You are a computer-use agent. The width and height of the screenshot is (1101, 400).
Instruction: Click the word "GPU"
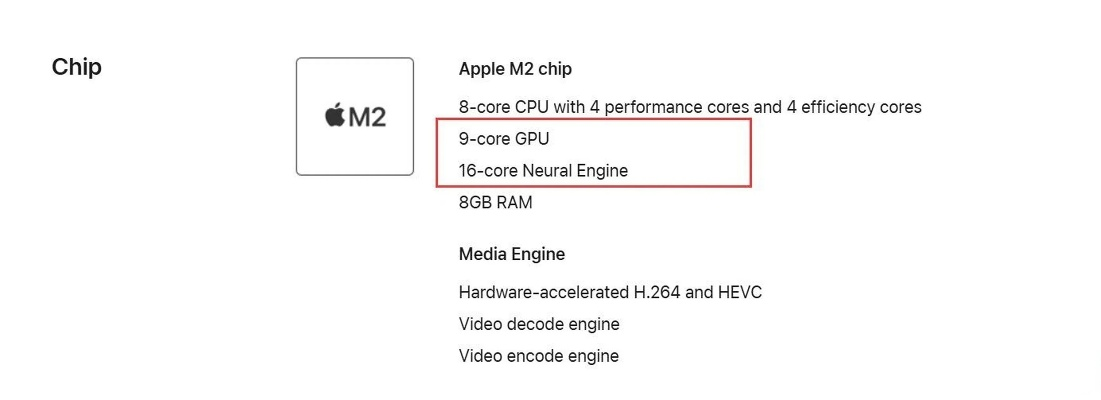pos(531,139)
